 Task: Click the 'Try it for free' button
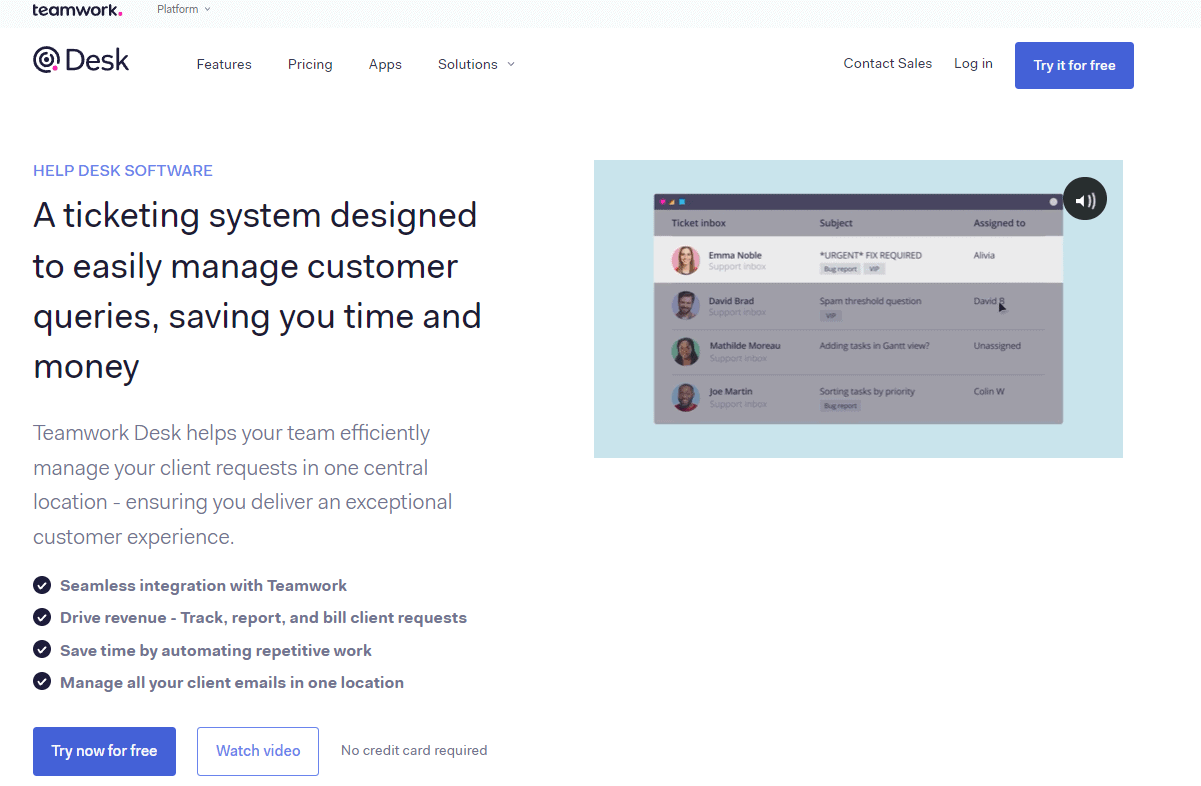point(1074,64)
